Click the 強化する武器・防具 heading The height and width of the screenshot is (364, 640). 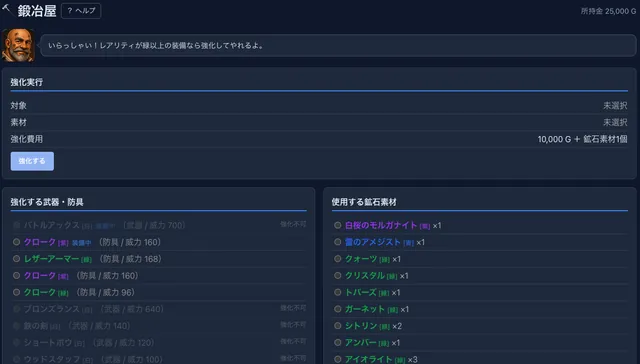(47, 202)
